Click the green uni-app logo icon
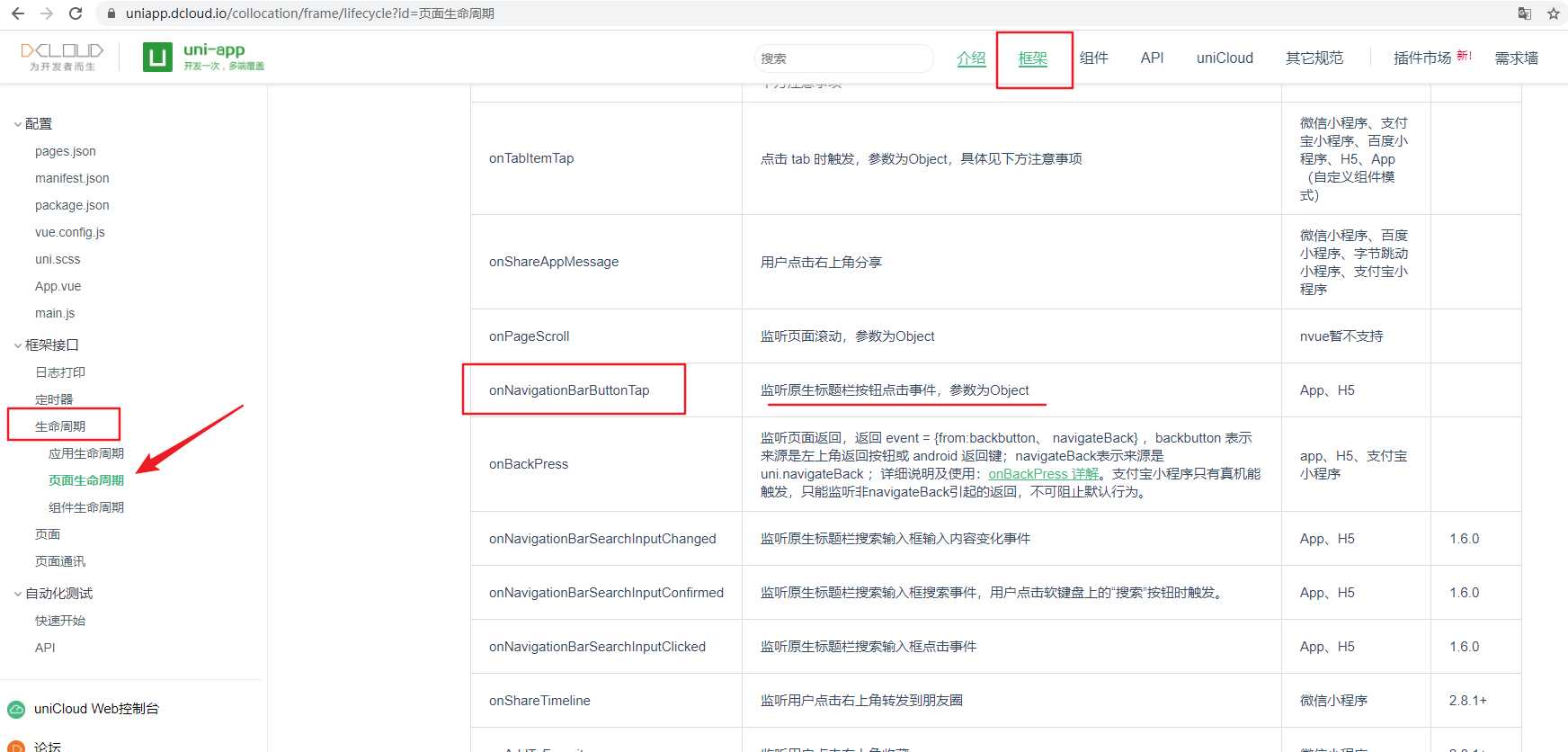The height and width of the screenshot is (752, 1568). click(x=157, y=57)
